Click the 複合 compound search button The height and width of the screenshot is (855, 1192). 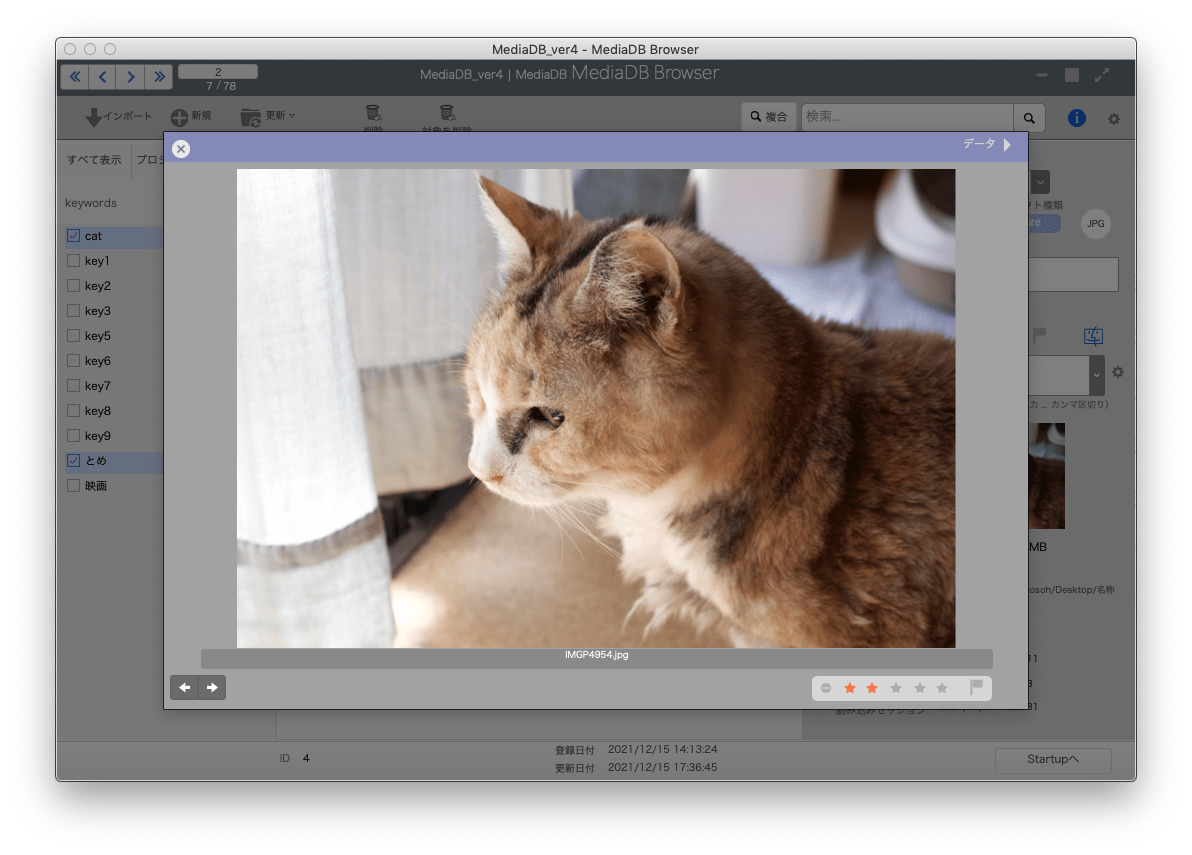coord(769,117)
